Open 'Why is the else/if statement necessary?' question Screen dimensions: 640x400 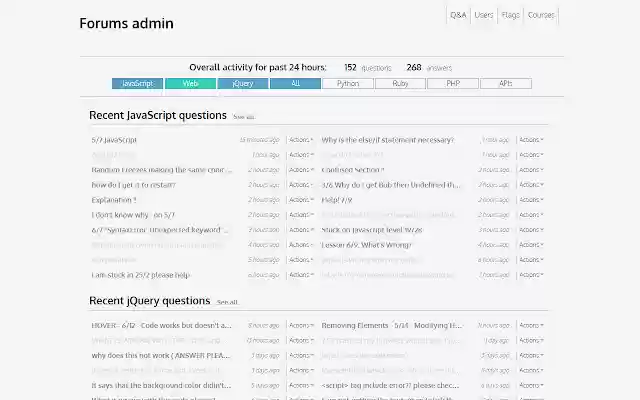click(388, 140)
